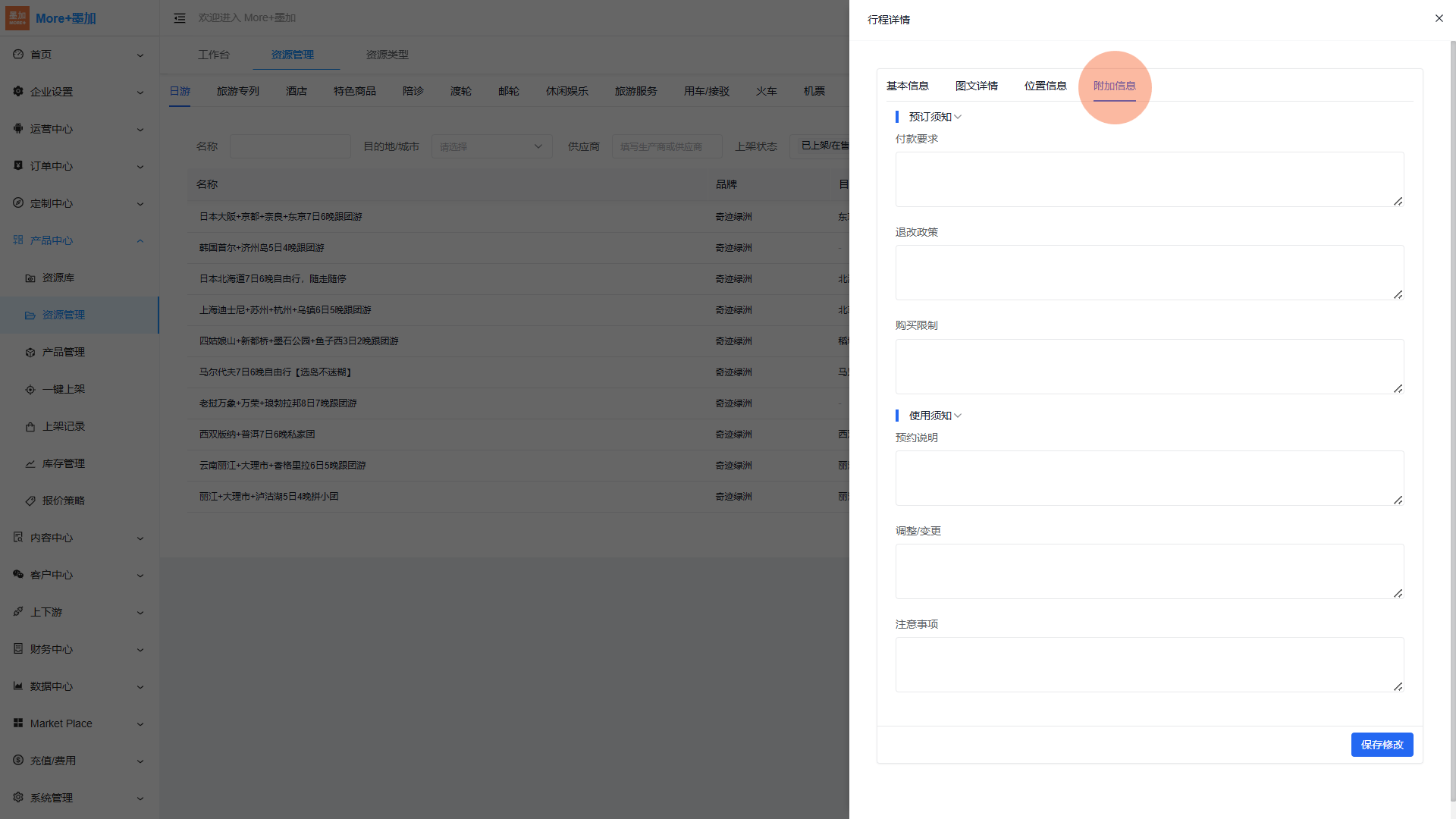Click the 报价策略 price tag icon
Viewport: 1456px width, 819px height.
[x=30, y=501]
